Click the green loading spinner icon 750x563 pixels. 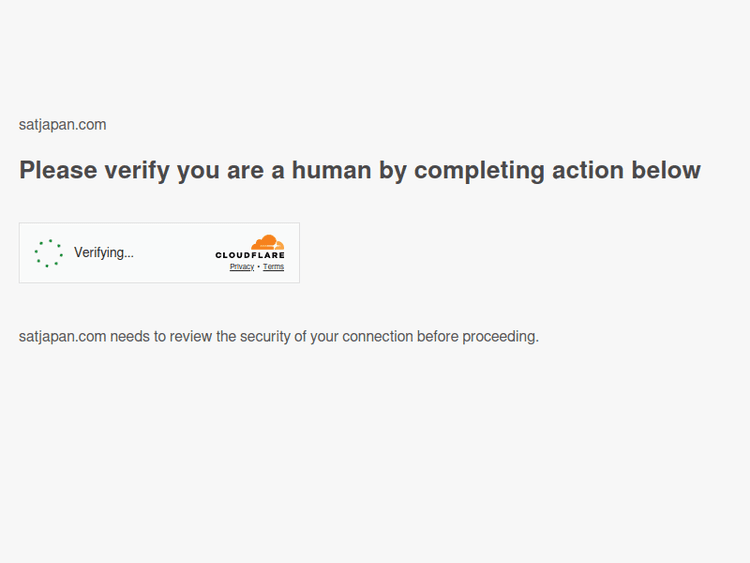[48, 253]
